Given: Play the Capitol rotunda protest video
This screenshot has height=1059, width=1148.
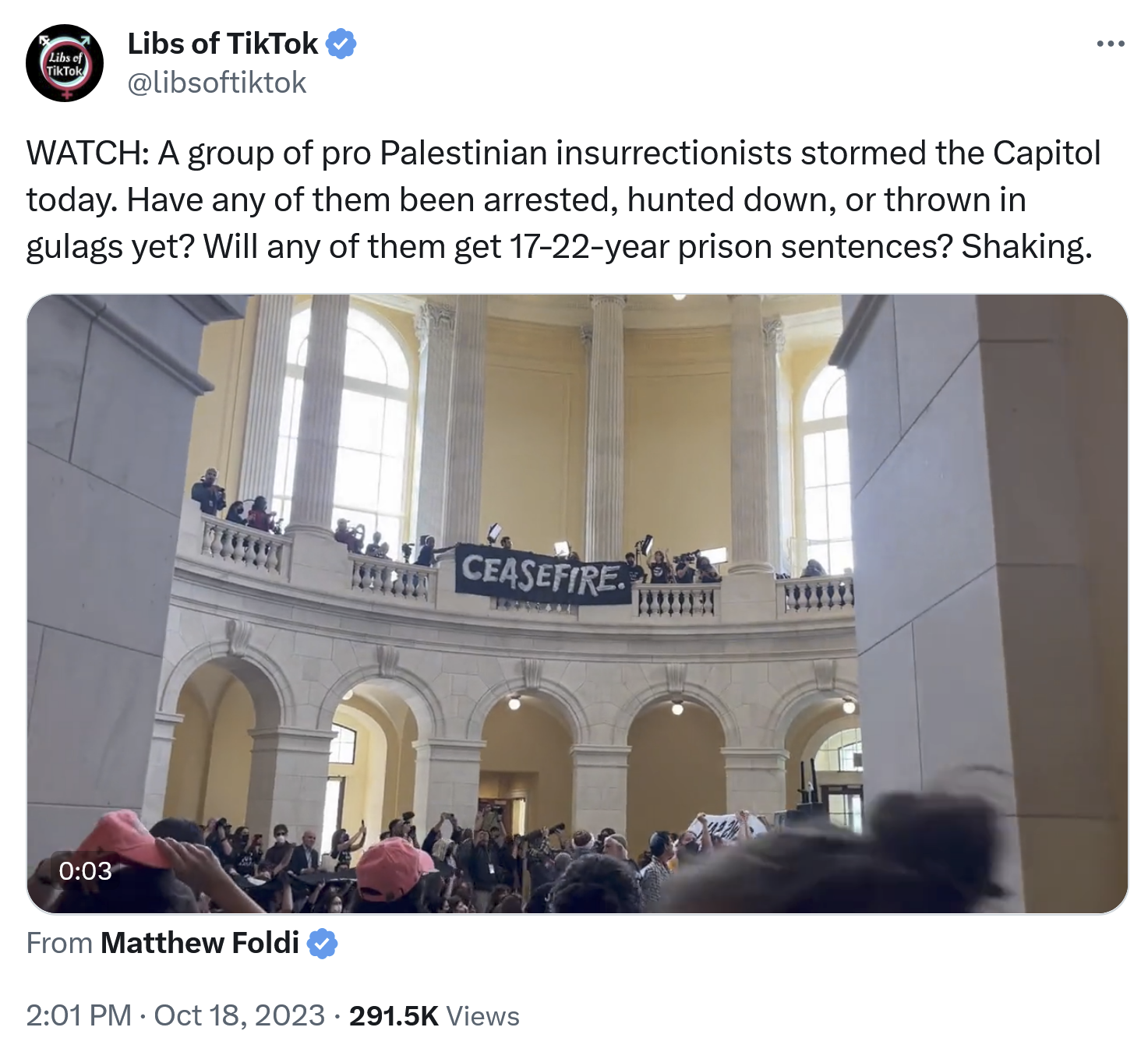Looking at the screenshot, I should 577,603.
